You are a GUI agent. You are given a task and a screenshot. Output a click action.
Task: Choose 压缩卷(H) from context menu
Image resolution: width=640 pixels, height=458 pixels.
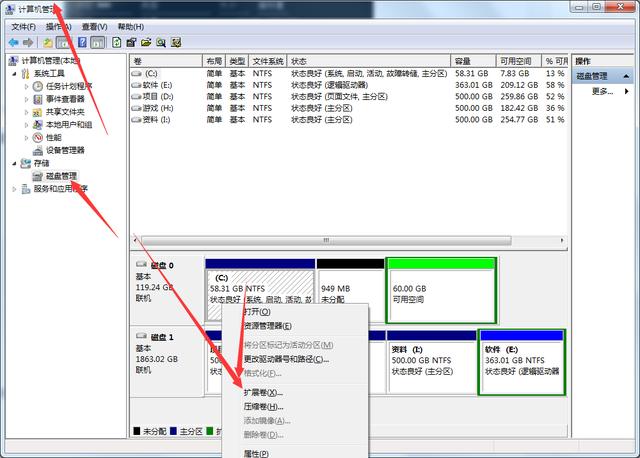pos(264,407)
